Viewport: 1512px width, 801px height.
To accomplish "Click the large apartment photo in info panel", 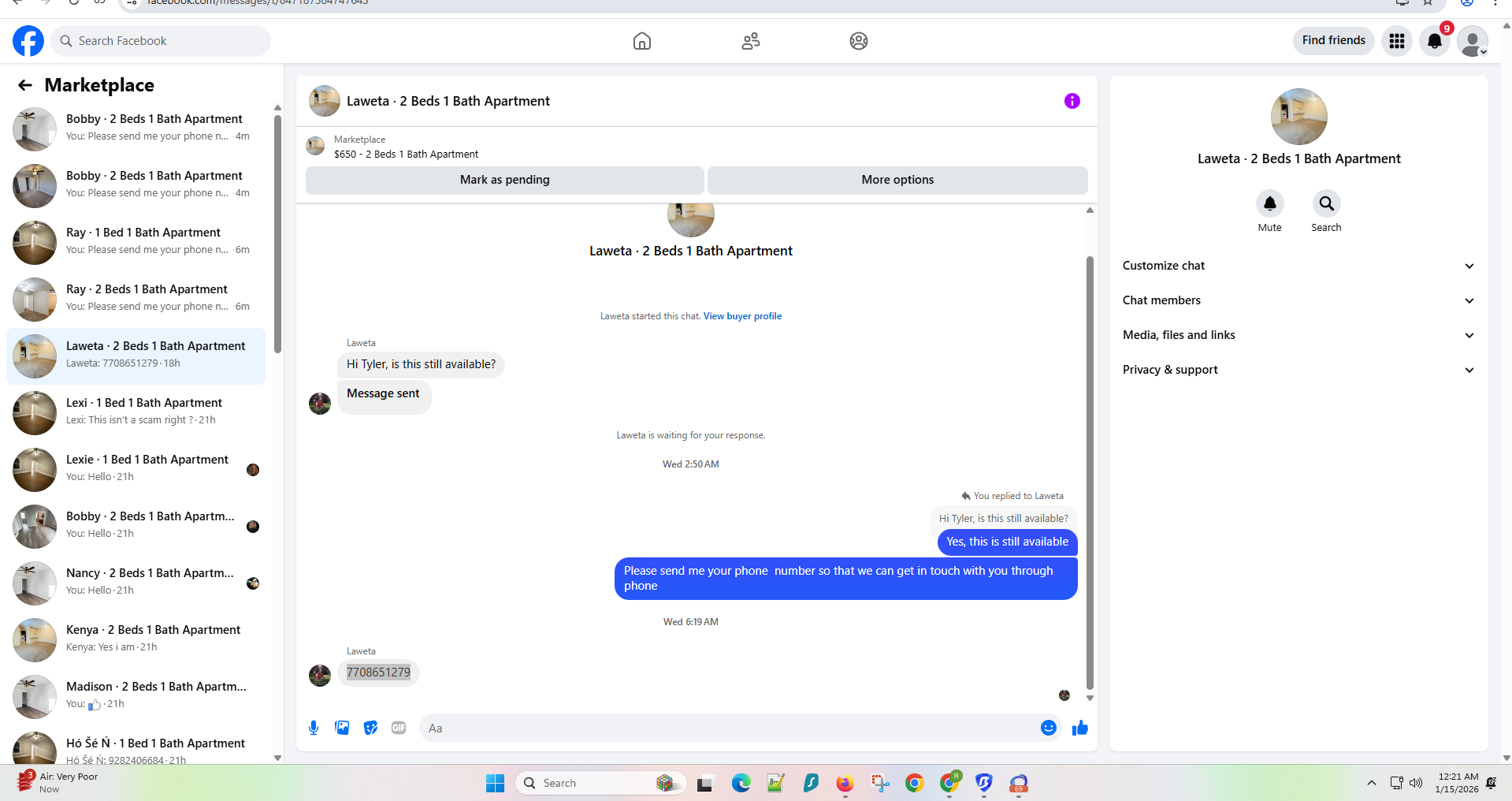I will pyautogui.click(x=1298, y=117).
